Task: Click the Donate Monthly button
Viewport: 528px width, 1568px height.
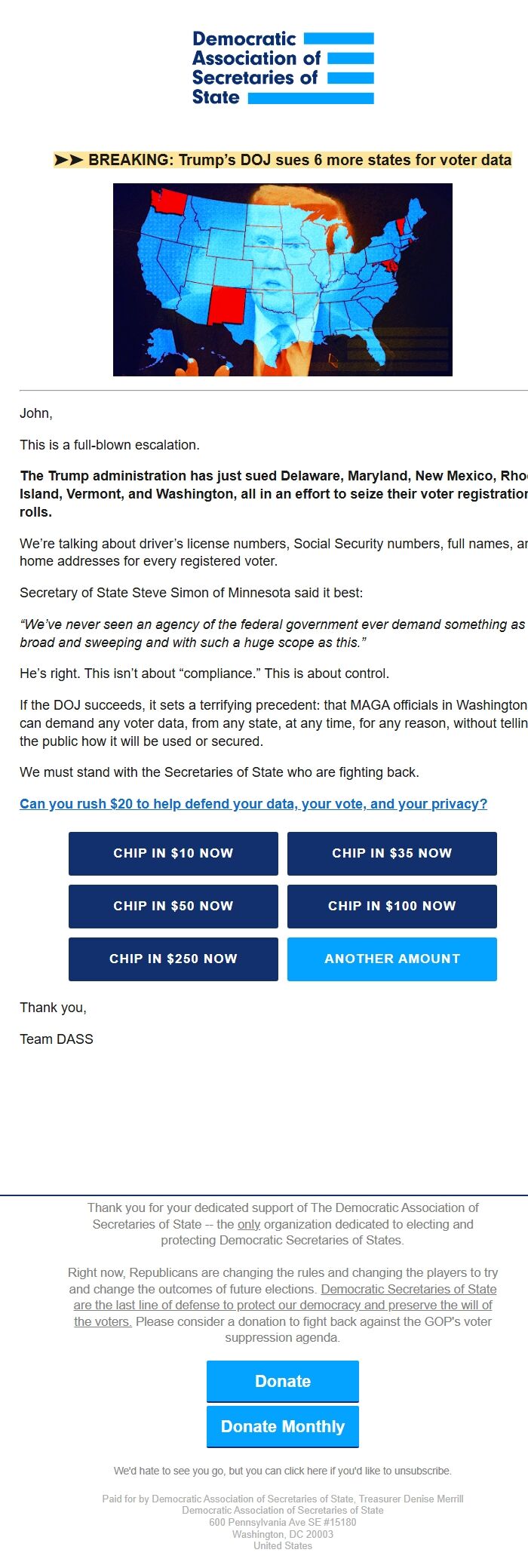Action: (282, 1426)
